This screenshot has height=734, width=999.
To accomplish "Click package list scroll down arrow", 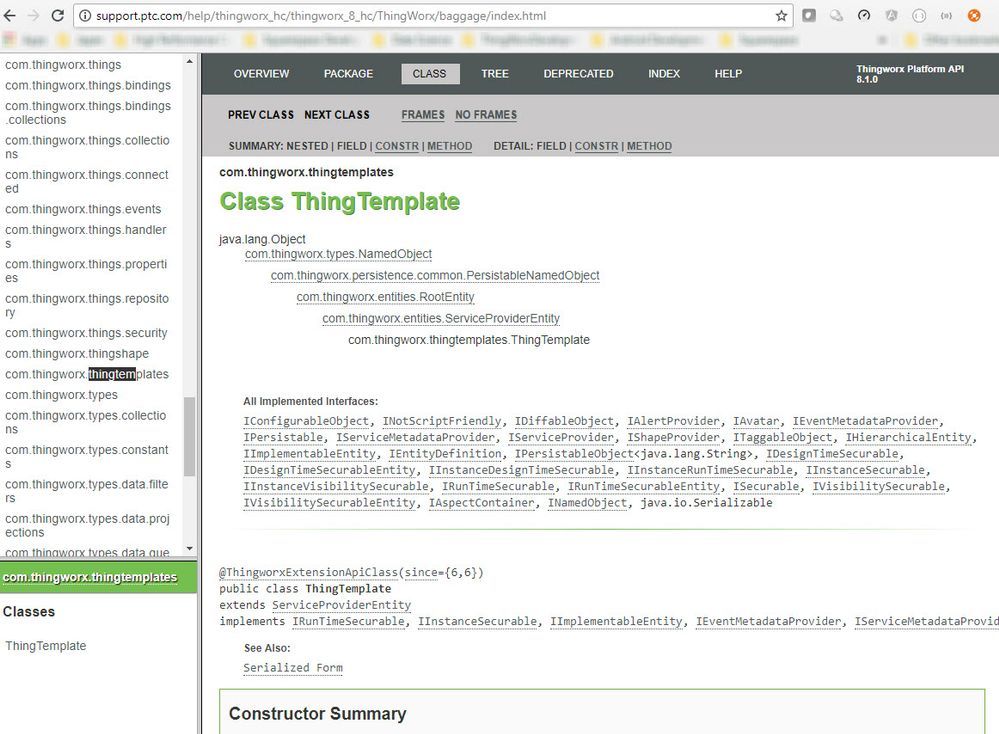I will pyautogui.click(x=189, y=549).
